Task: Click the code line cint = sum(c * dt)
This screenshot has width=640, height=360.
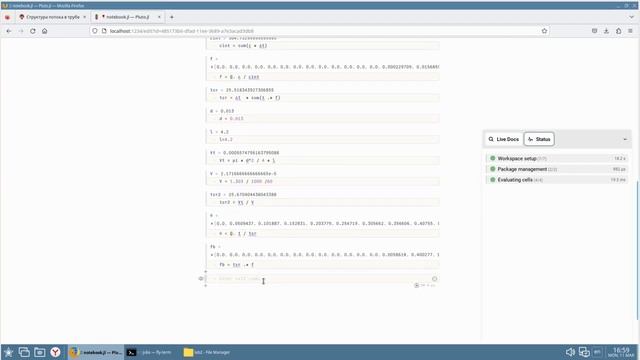Action: click(x=243, y=46)
